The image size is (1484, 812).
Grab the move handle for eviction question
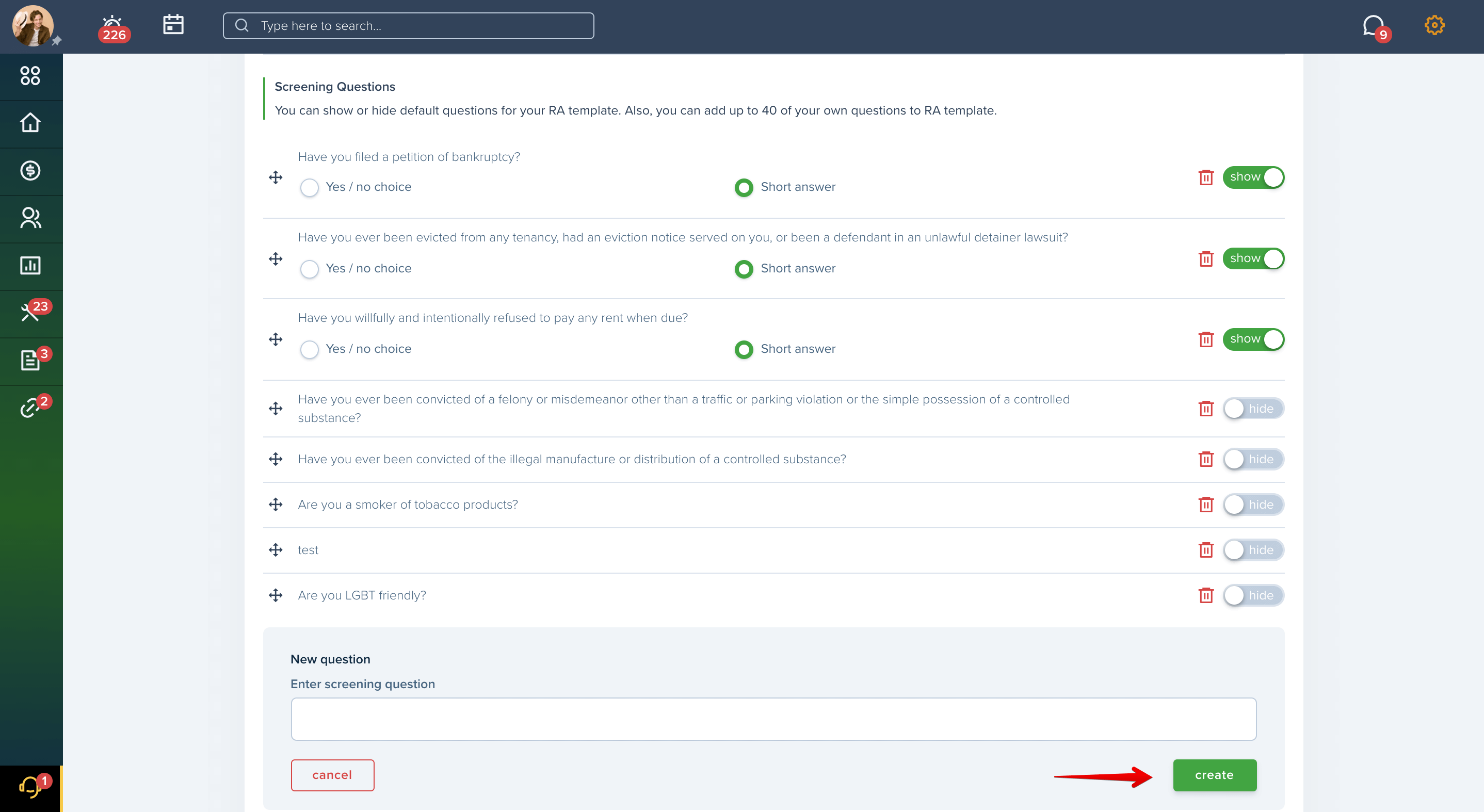click(276, 258)
